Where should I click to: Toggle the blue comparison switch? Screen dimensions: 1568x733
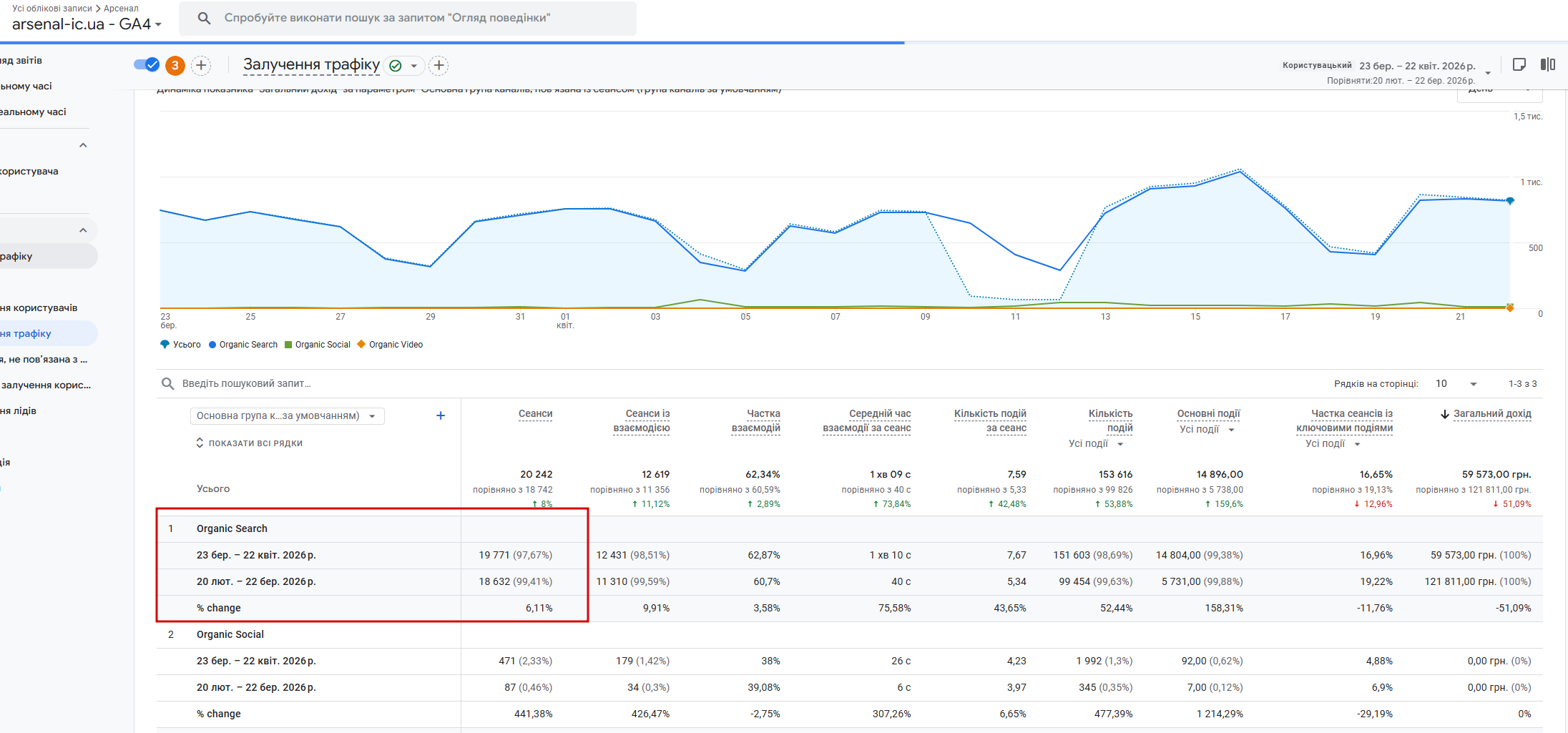(147, 65)
